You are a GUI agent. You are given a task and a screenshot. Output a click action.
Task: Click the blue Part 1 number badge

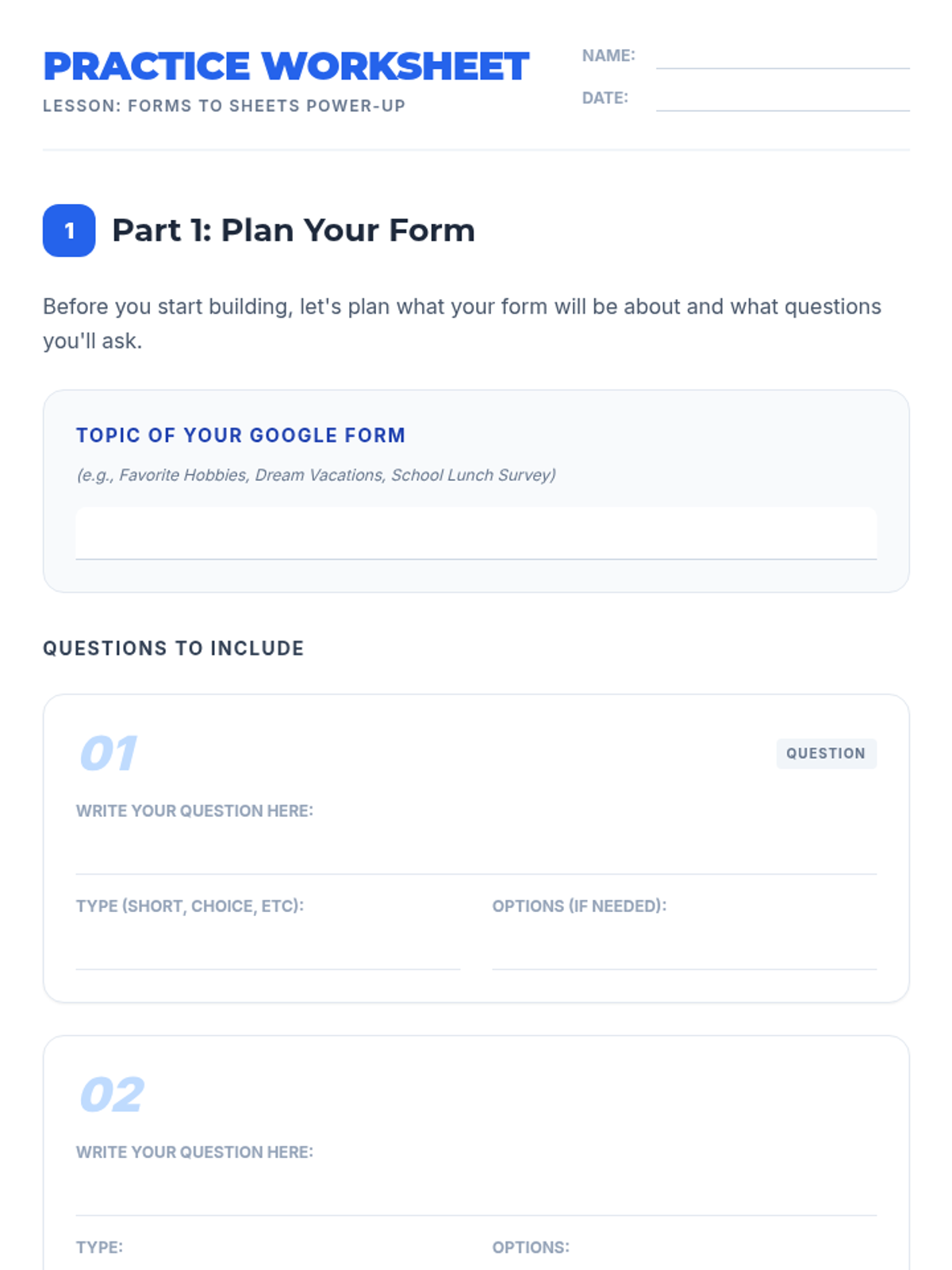(69, 231)
